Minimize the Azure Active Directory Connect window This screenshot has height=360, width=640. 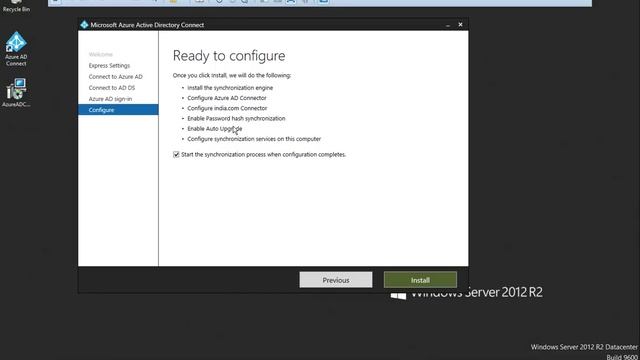click(x=448, y=25)
